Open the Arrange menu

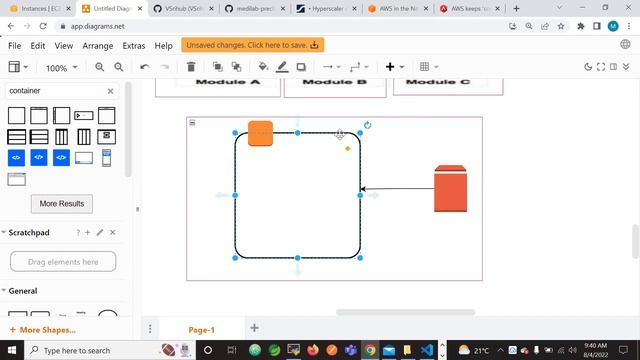coord(98,46)
